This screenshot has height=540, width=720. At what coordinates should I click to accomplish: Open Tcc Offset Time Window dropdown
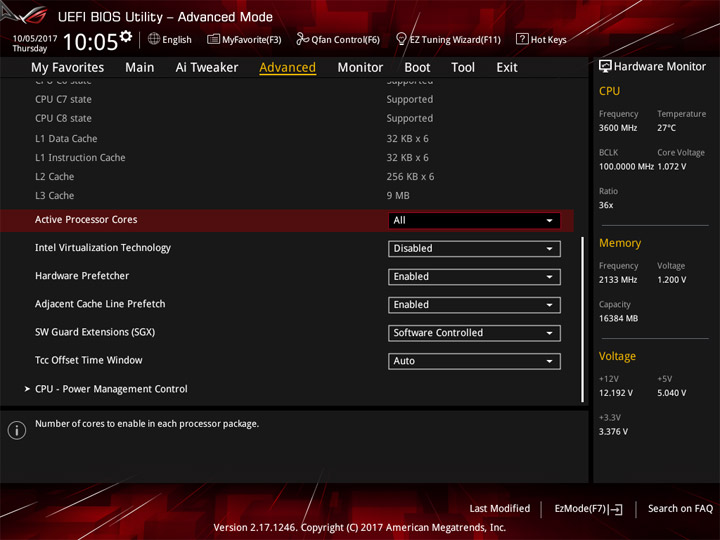click(474, 361)
